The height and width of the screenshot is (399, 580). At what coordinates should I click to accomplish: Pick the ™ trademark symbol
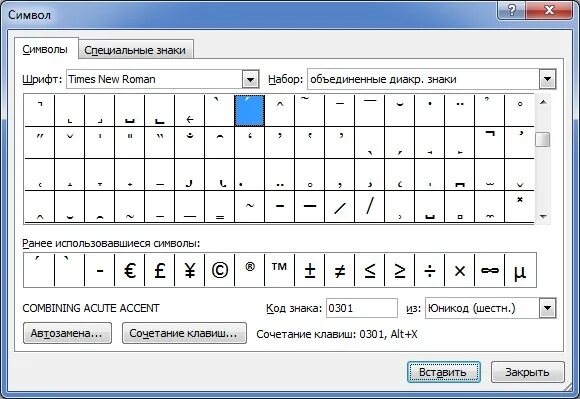coord(280,270)
